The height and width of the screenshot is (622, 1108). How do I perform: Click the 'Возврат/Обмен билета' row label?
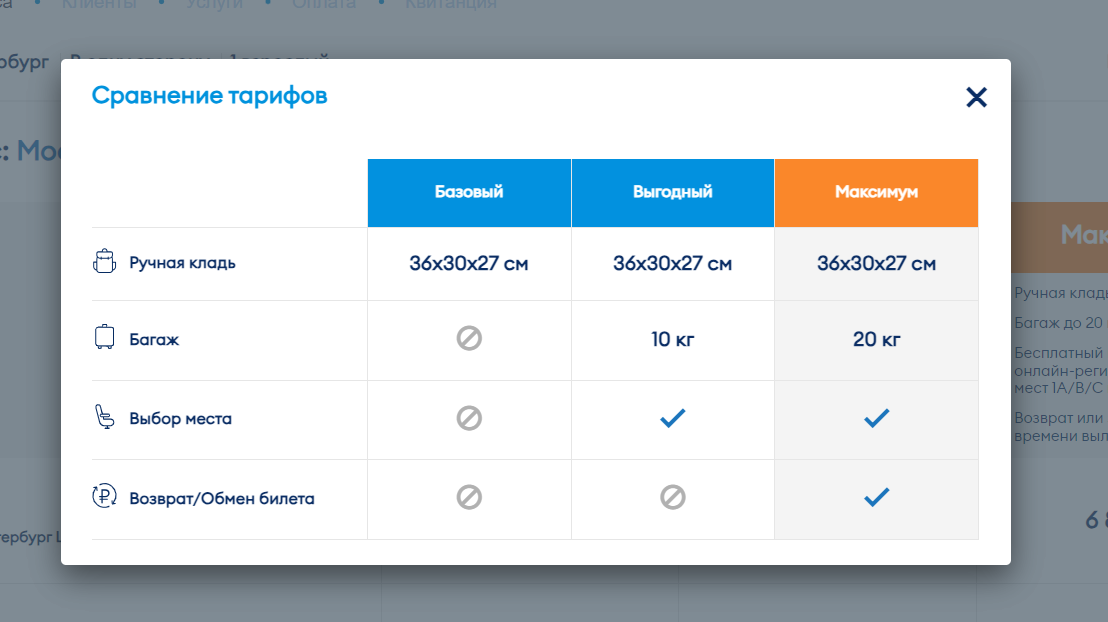click(221, 497)
